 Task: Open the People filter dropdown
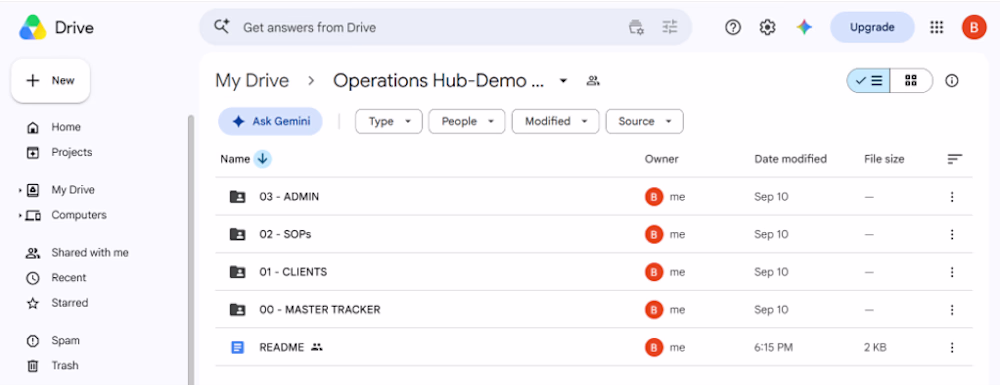[x=467, y=121]
